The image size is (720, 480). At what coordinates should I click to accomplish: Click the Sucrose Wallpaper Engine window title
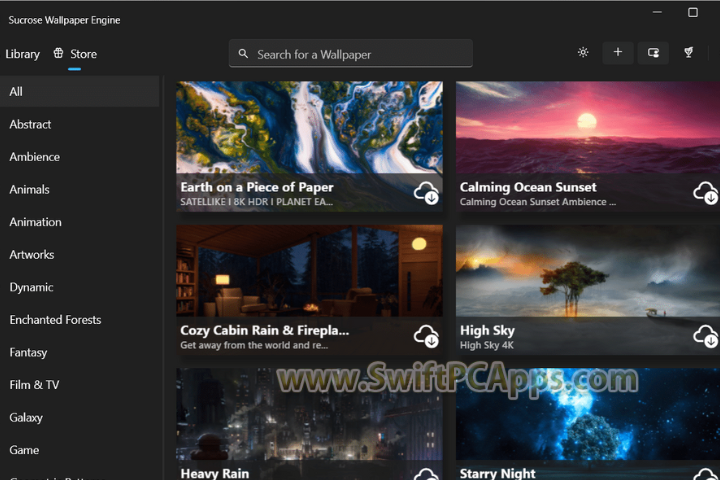point(64,20)
